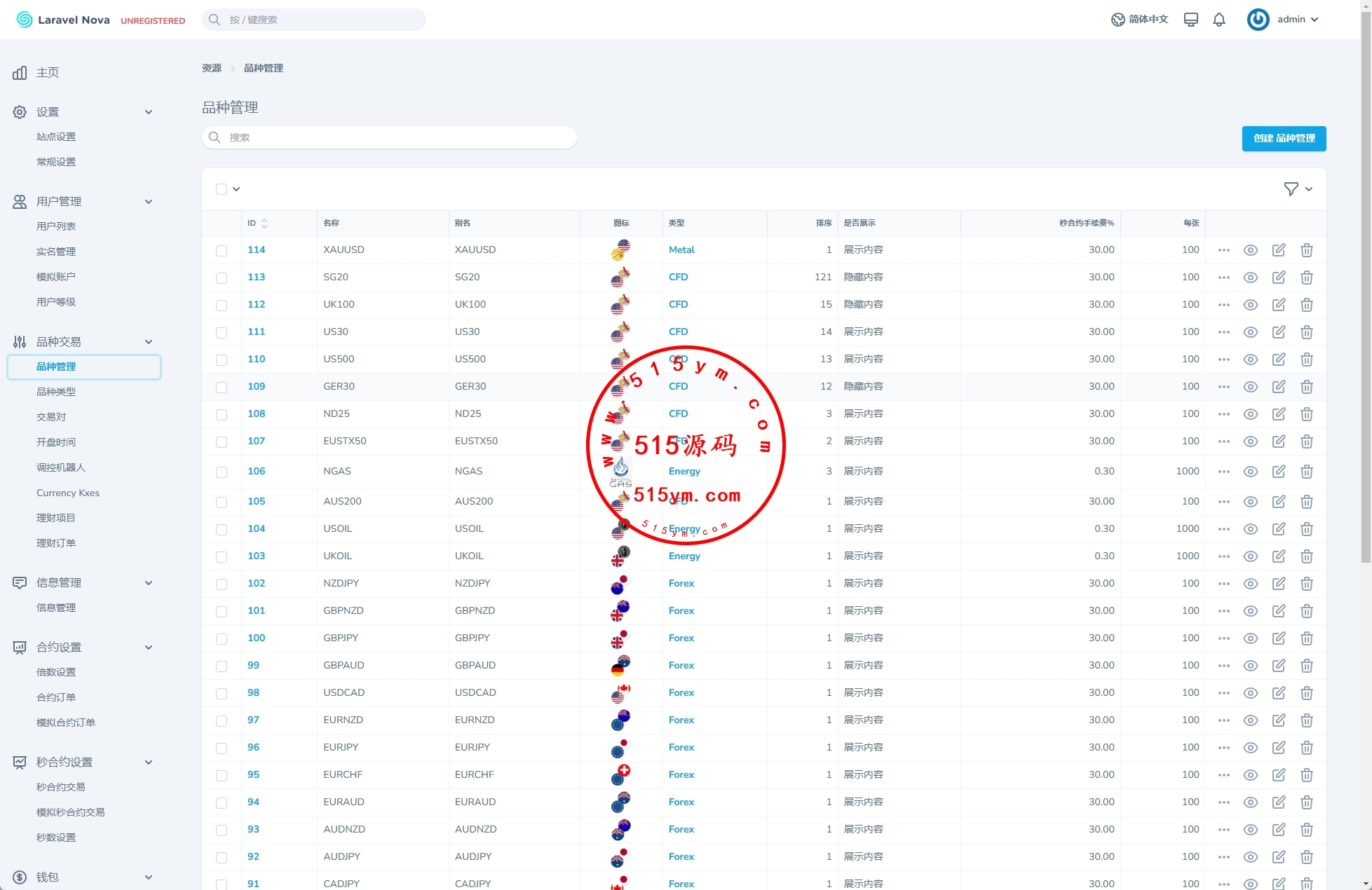Click the edit pencil icon for XAUUSD row
This screenshot has width=1372, height=890.
coord(1279,250)
